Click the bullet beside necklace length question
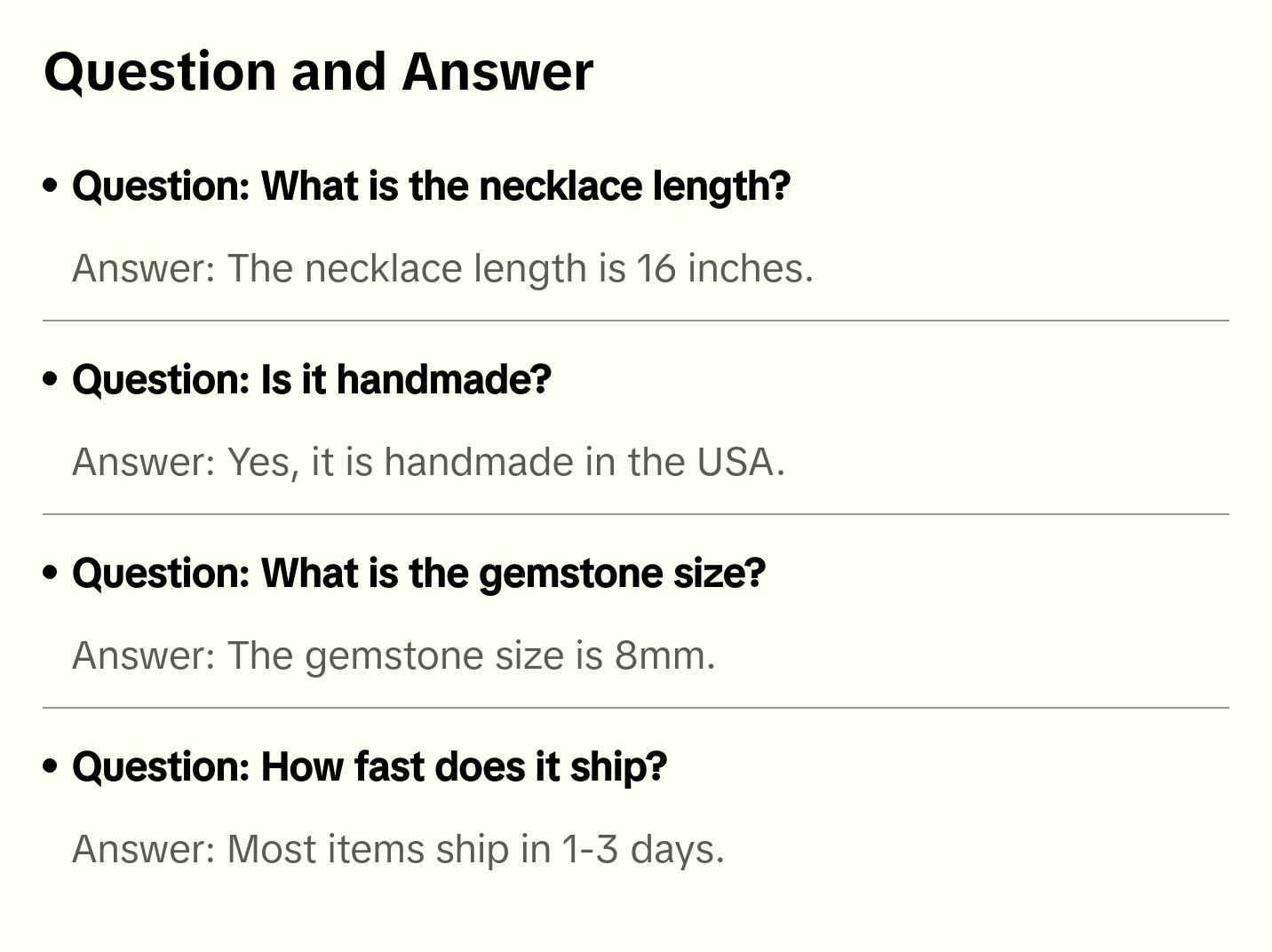This screenshot has height=952, width=1272. click(x=51, y=186)
